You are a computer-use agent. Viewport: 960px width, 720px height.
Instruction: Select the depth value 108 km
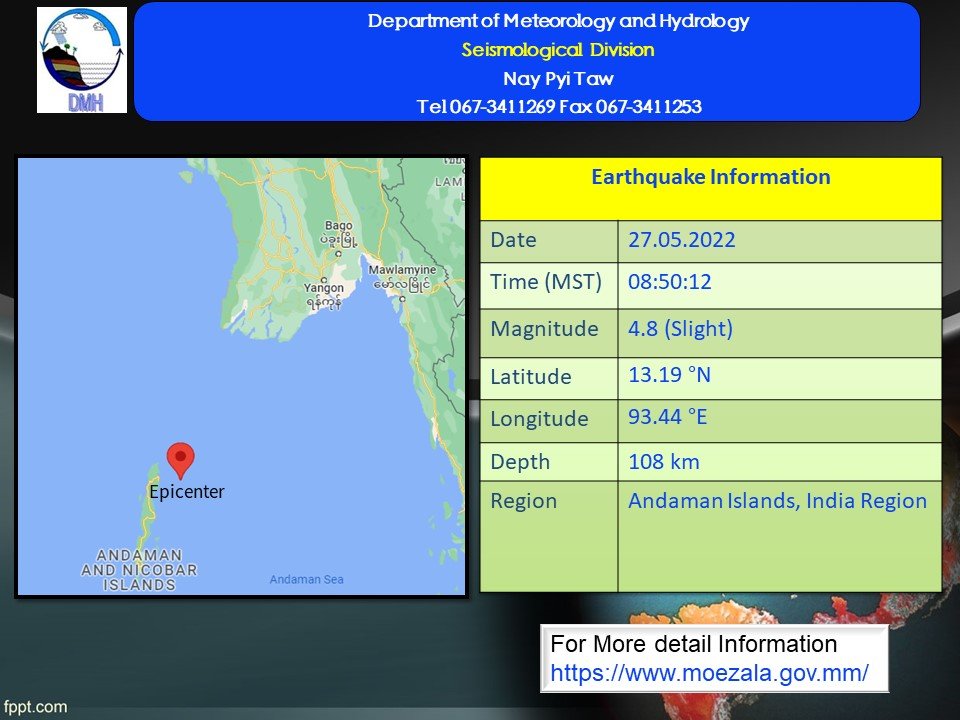coord(663,461)
